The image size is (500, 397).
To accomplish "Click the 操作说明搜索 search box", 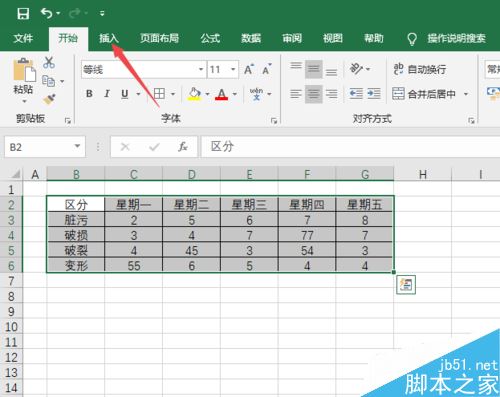I will pyautogui.click(x=447, y=39).
